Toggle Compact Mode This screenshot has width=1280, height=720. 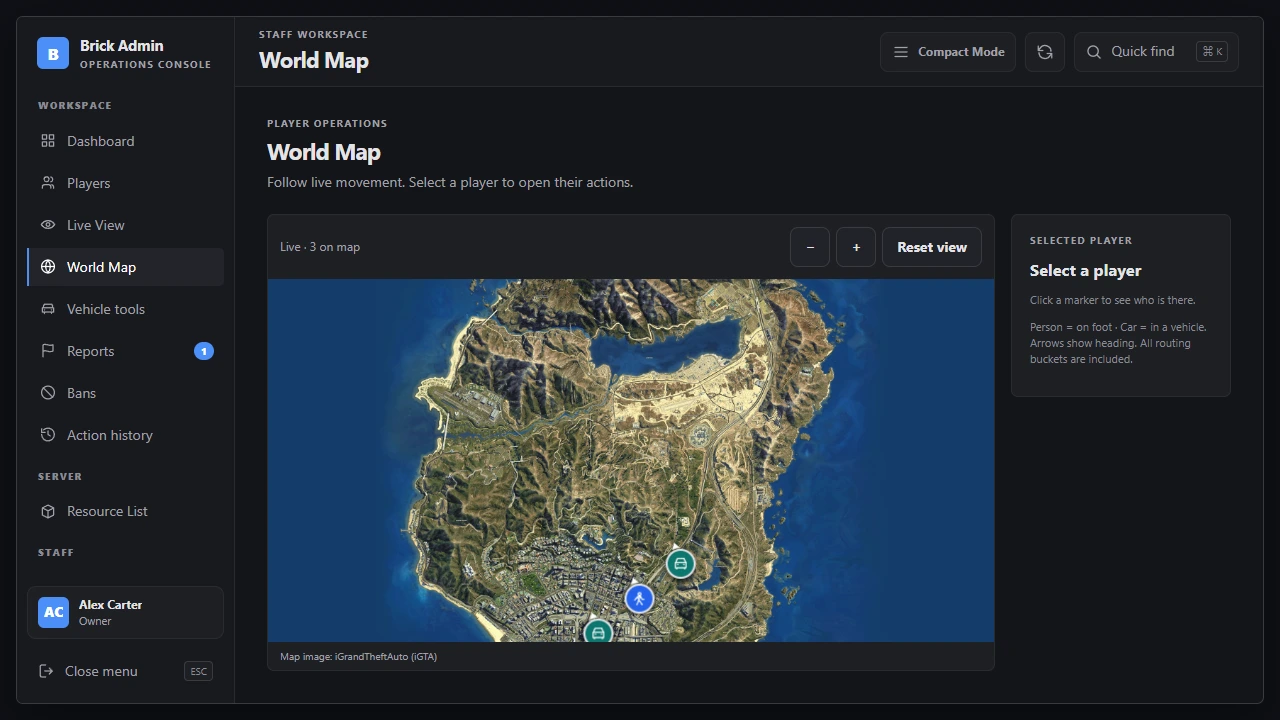pos(948,52)
